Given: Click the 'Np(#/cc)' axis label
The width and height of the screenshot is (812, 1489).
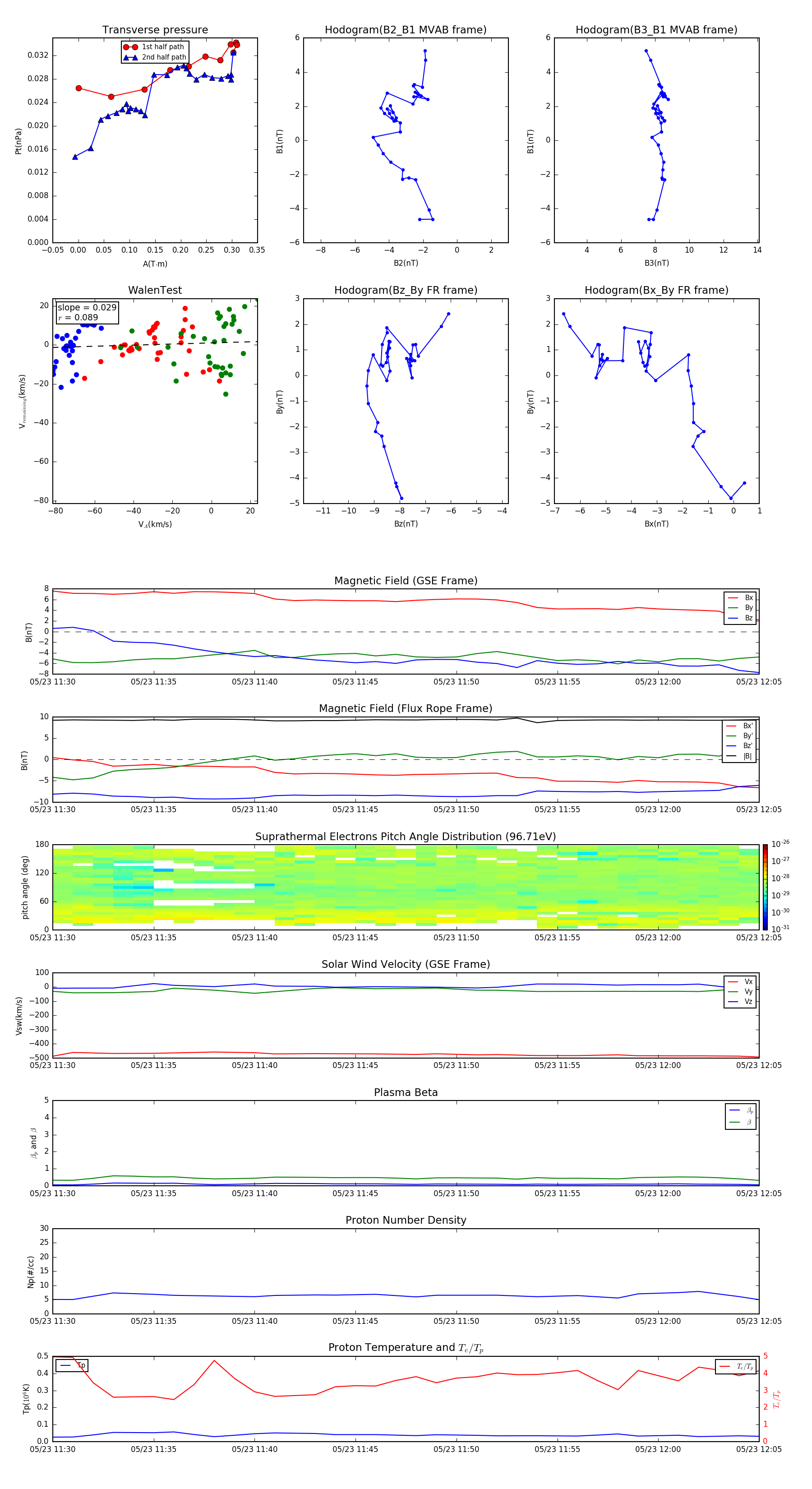Looking at the screenshot, I should (x=31, y=1272).
